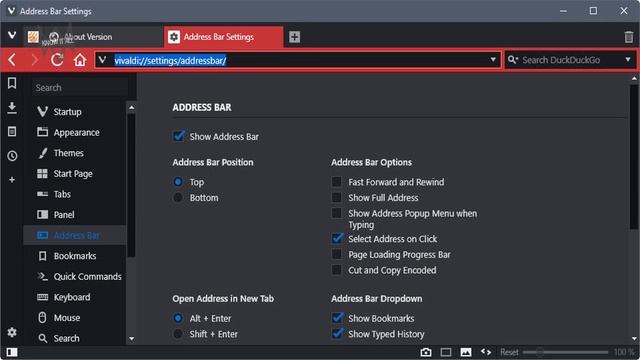Go forward with the forward arrow

coord(35,60)
